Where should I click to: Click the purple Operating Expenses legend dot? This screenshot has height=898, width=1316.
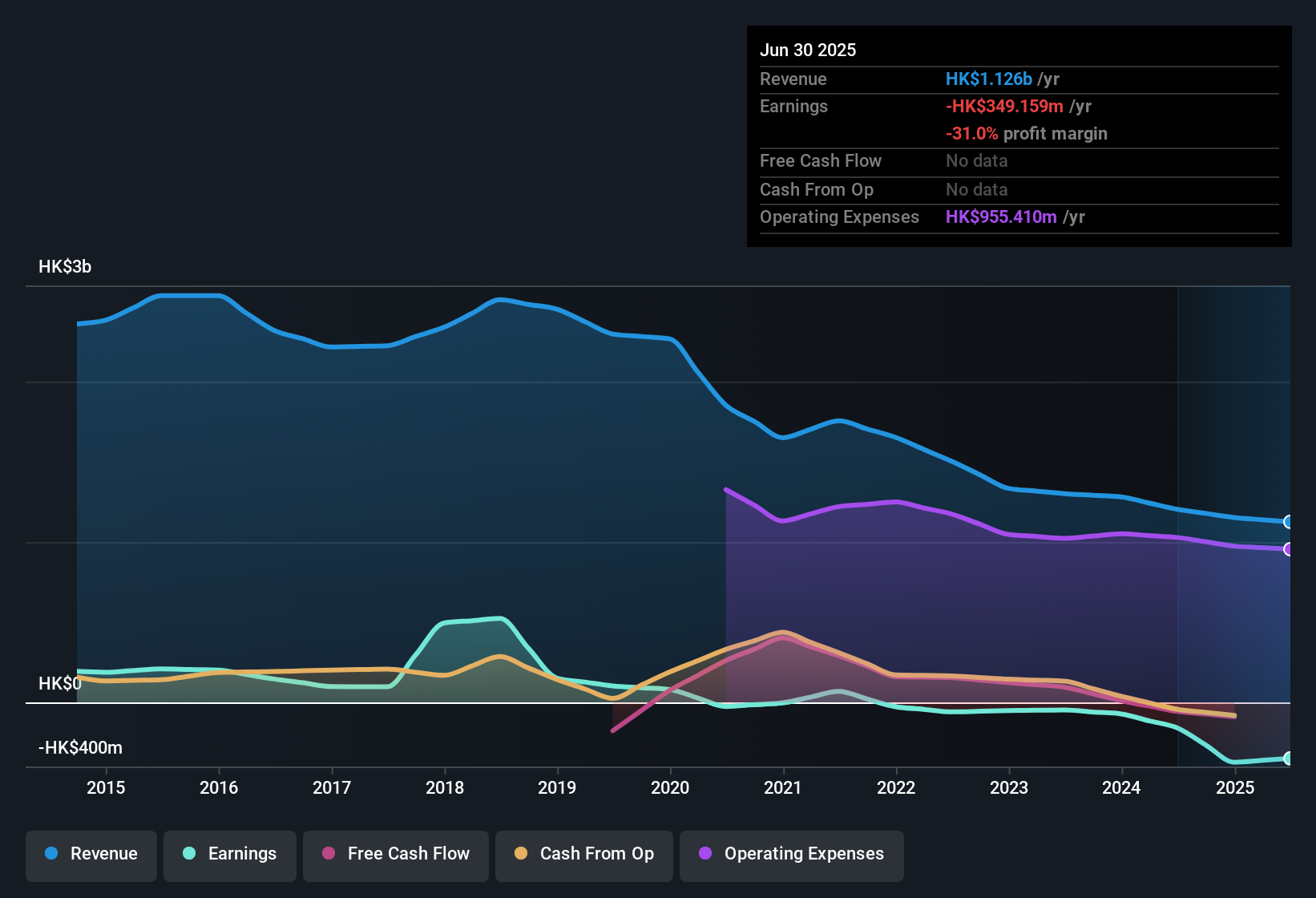(x=704, y=854)
